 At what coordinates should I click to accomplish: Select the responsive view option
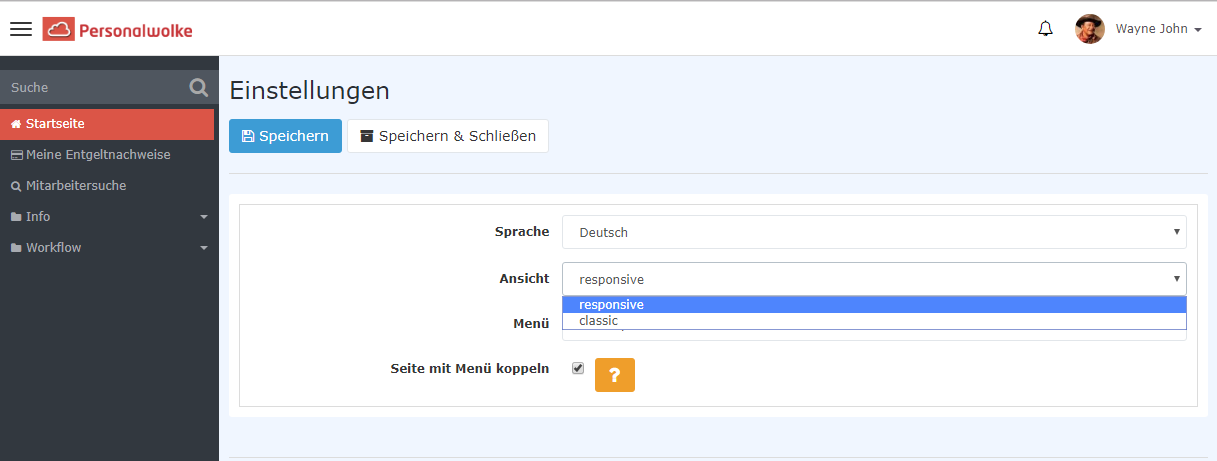pos(611,305)
